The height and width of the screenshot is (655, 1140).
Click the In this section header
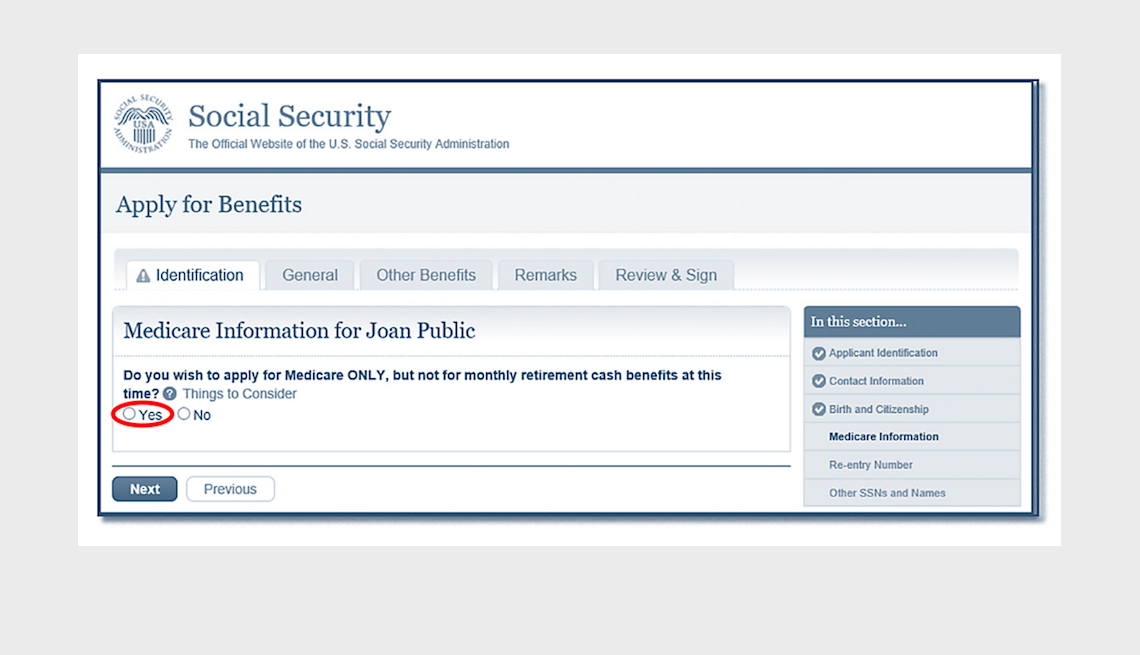858,321
